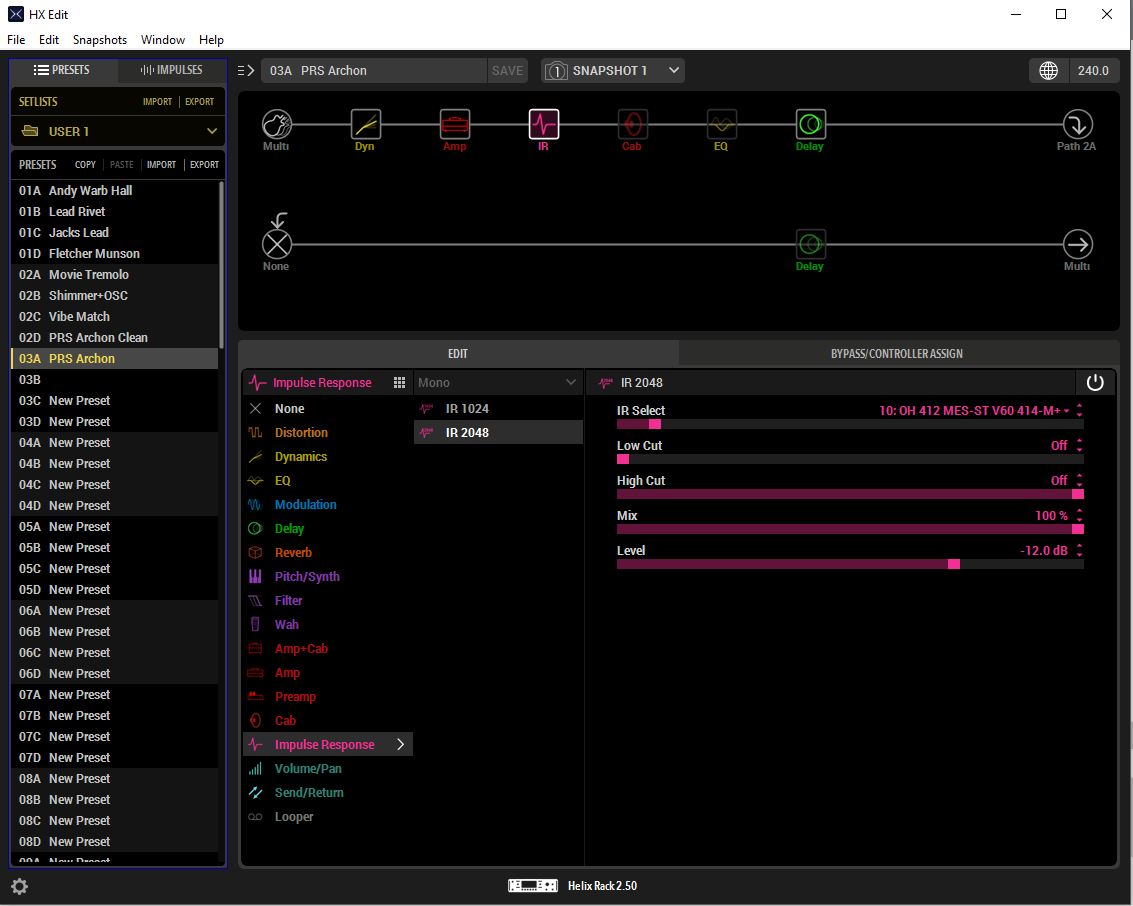Switch to the Impulses tab

click(171, 70)
